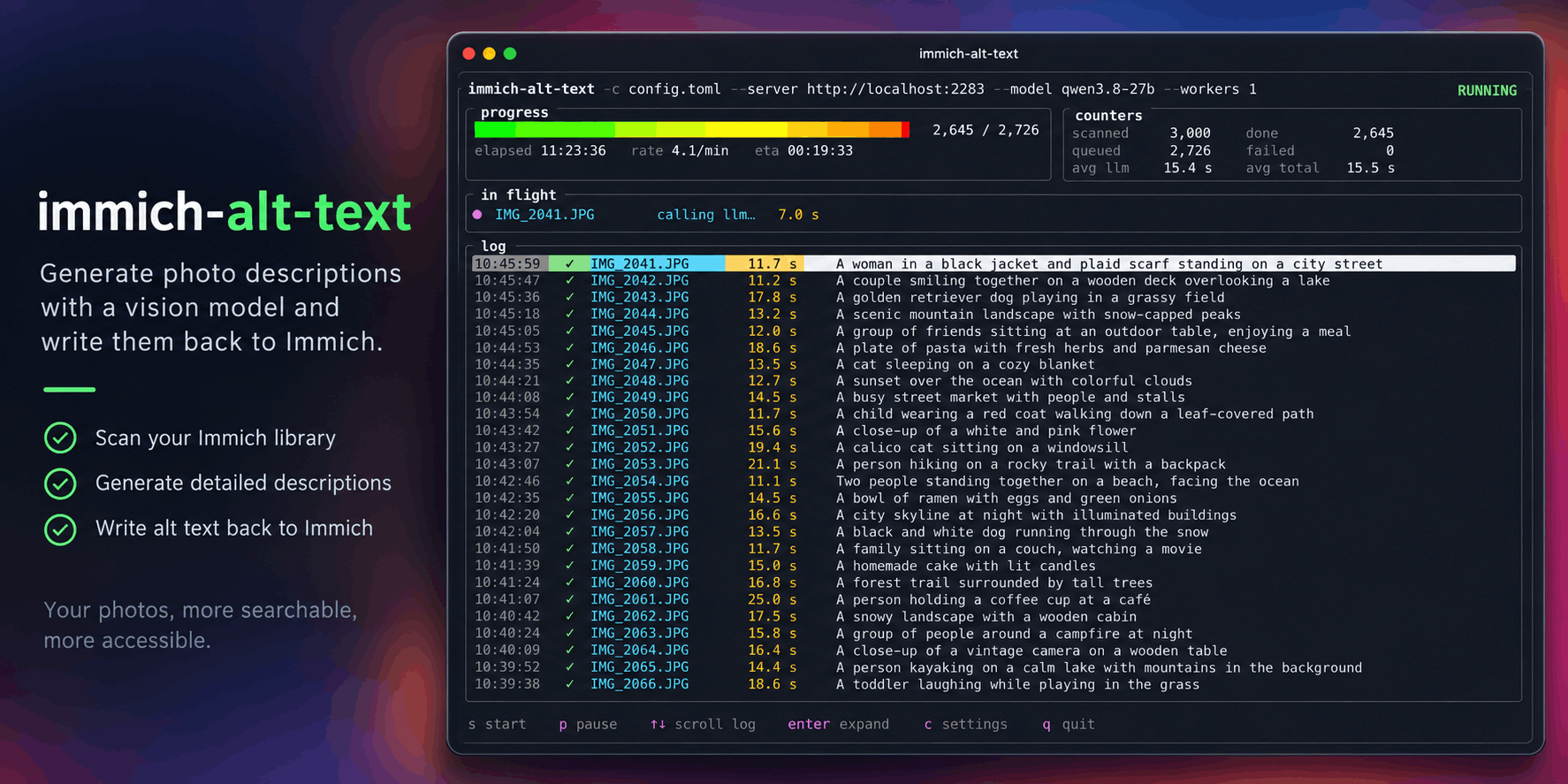Click the checkmark in the IMG_2048.JPG log row
Image resolution: width=1568 pixels, height=784 pixels.
[x=570, y=381]
